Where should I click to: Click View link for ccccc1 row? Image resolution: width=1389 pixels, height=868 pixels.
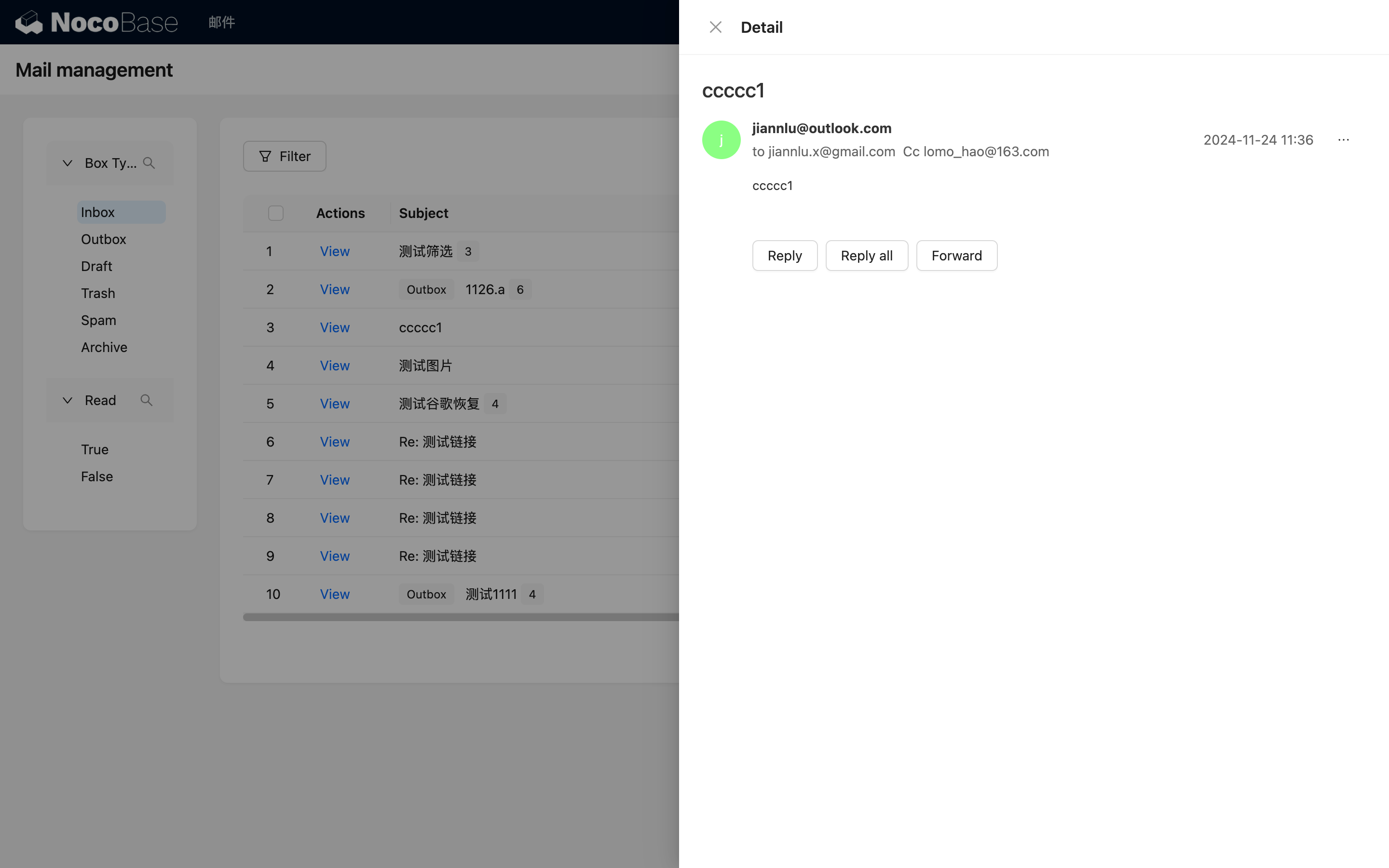[335, 327]
